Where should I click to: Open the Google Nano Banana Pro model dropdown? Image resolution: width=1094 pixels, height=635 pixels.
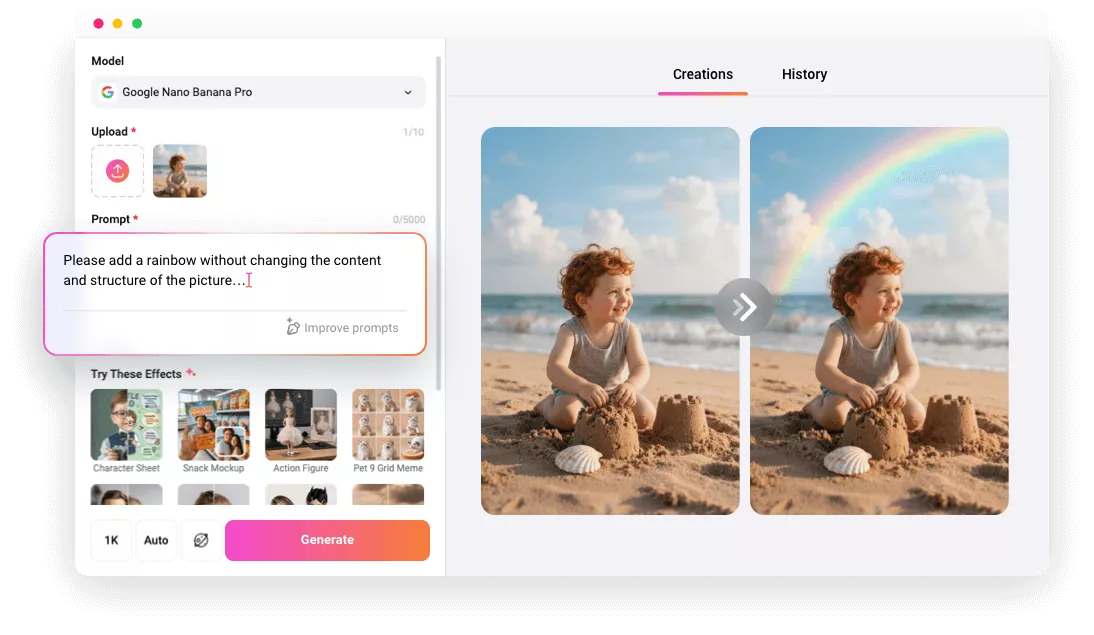click(258, 92)
